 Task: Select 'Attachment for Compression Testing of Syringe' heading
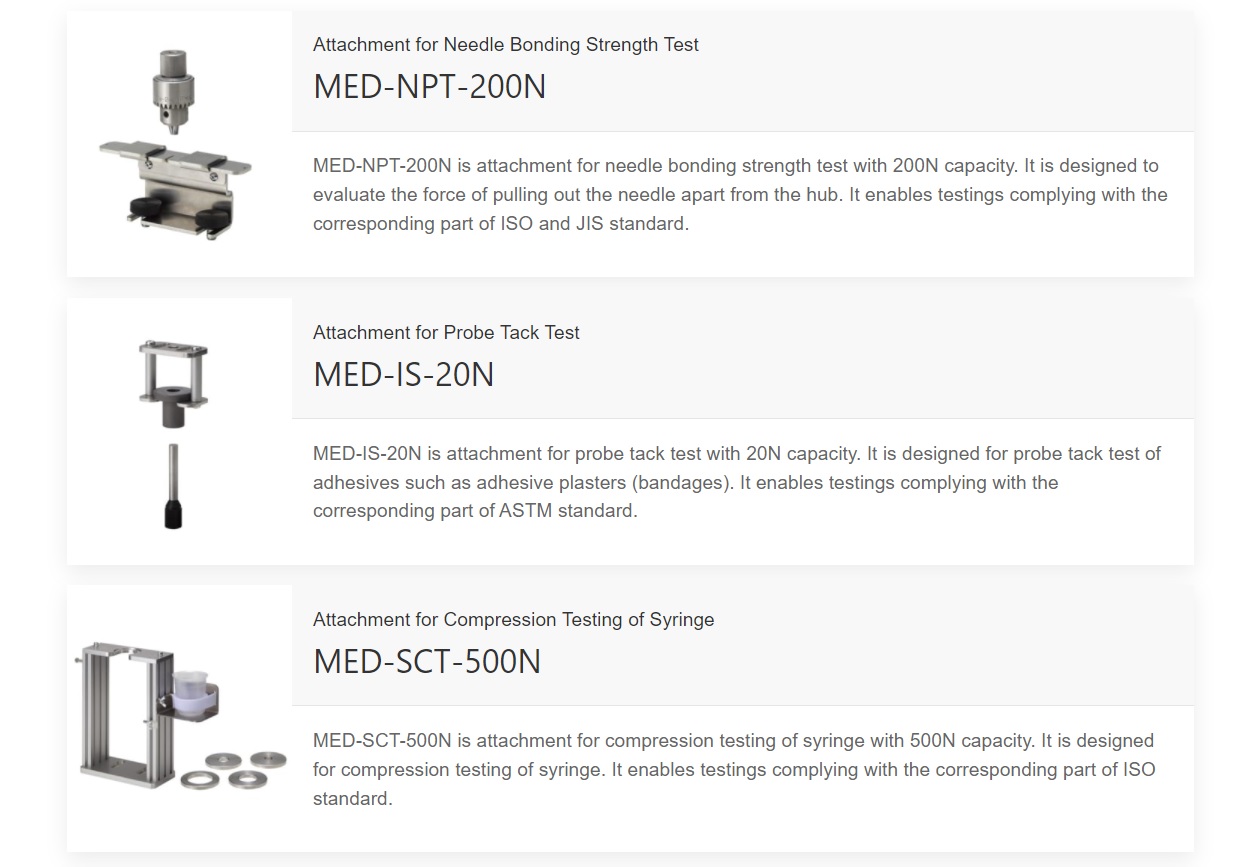514,620
